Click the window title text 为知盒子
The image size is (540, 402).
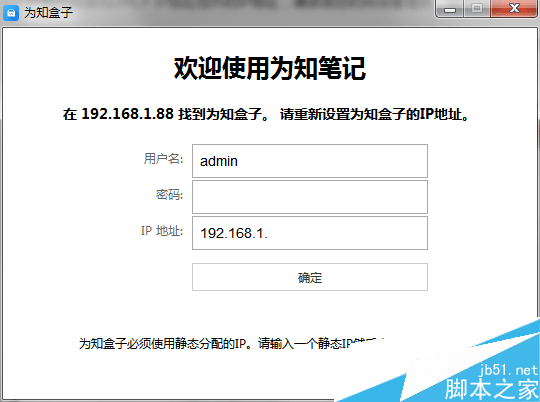pyautogui.click(x=48, y=12)
